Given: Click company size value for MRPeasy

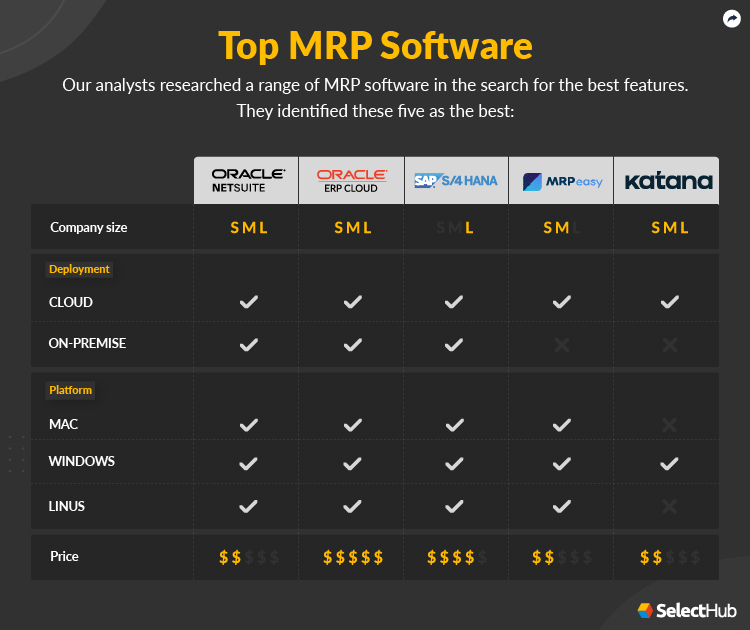Looking at the screenshot, I should click(562, 228).
